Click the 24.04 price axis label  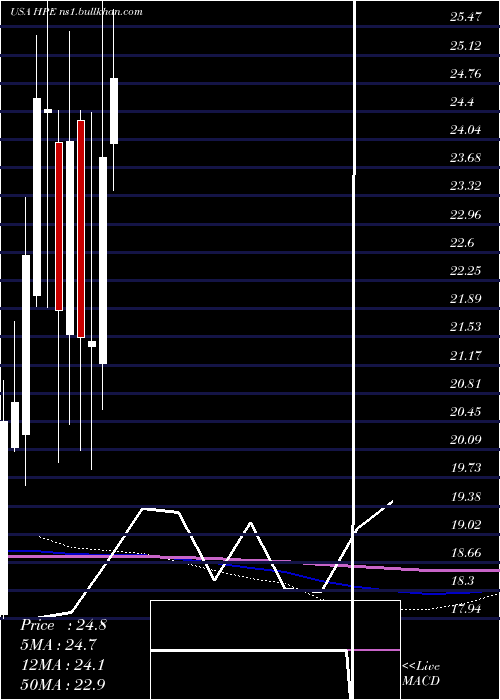[x=466, y=130]
